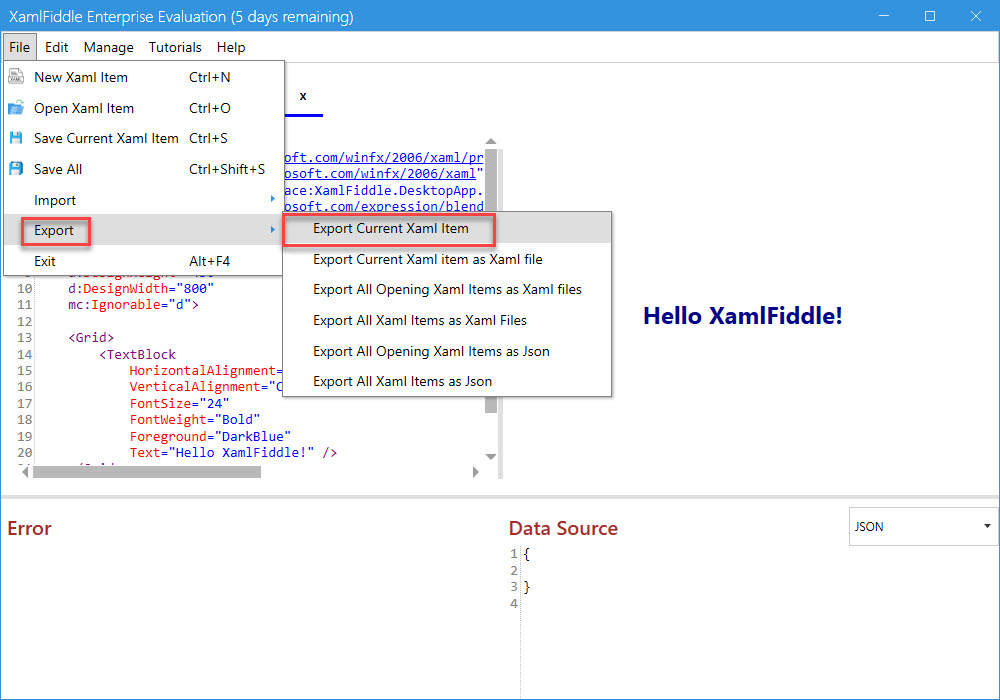The image size is (1000, 700).
Task: Choose Exit from the File menu
Action: tap(143, 261)
